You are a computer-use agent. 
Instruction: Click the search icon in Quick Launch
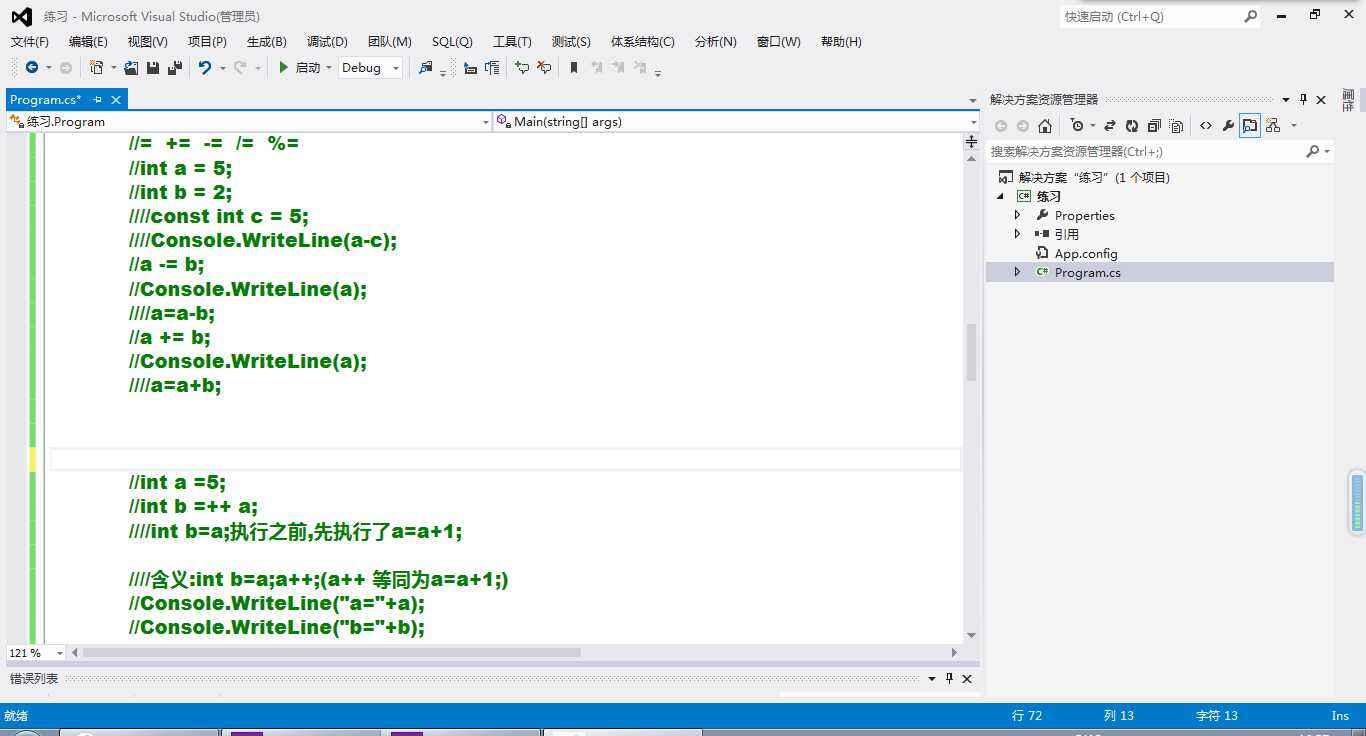(x=1250, y=16)
